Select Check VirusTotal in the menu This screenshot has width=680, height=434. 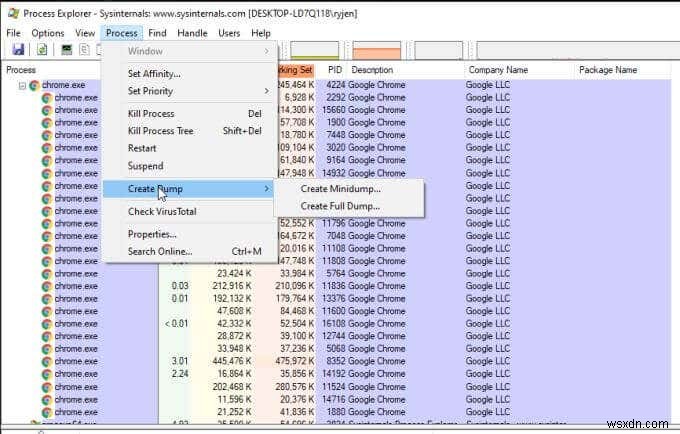[190, 212]
